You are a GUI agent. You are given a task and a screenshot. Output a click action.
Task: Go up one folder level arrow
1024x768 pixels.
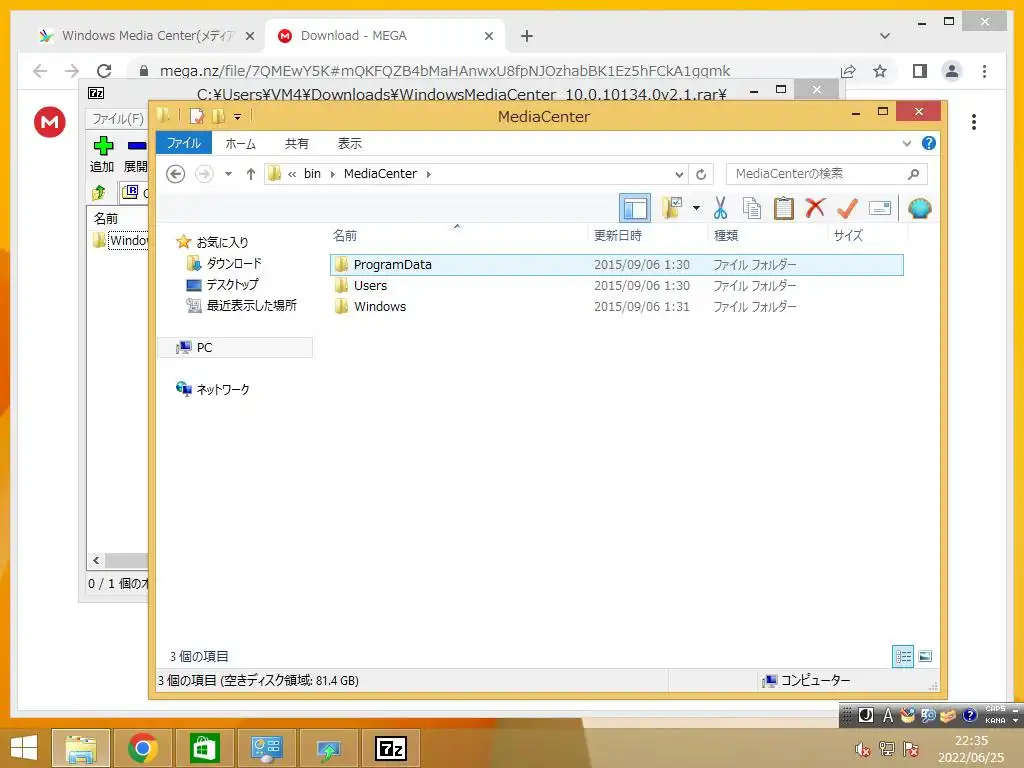250,174
